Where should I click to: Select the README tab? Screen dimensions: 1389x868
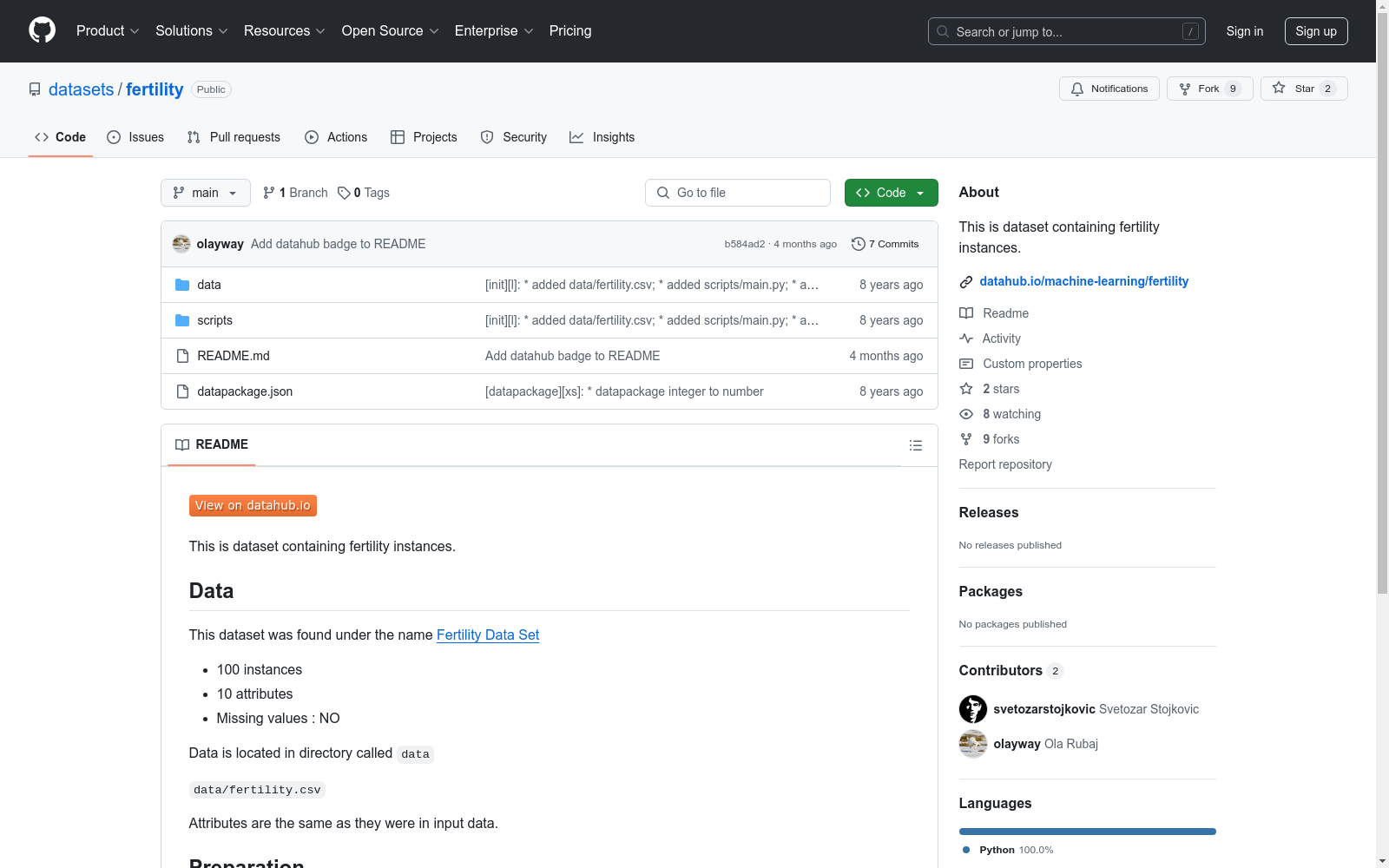(x=212, y=444)
